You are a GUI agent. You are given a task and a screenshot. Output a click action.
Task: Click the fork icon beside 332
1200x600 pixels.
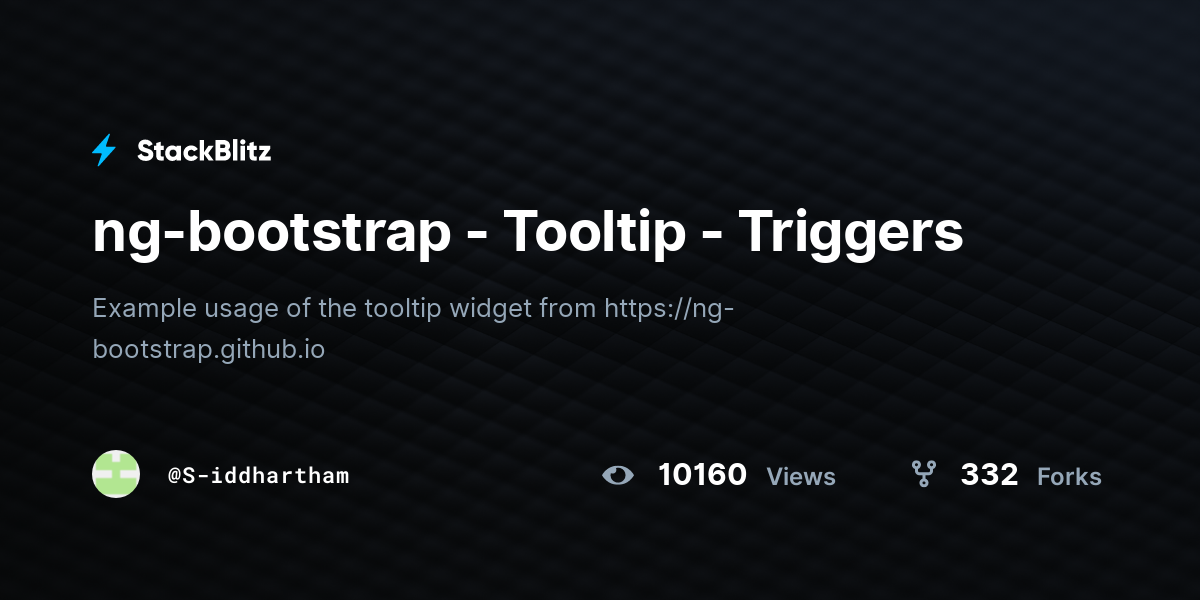click(923, 474)
